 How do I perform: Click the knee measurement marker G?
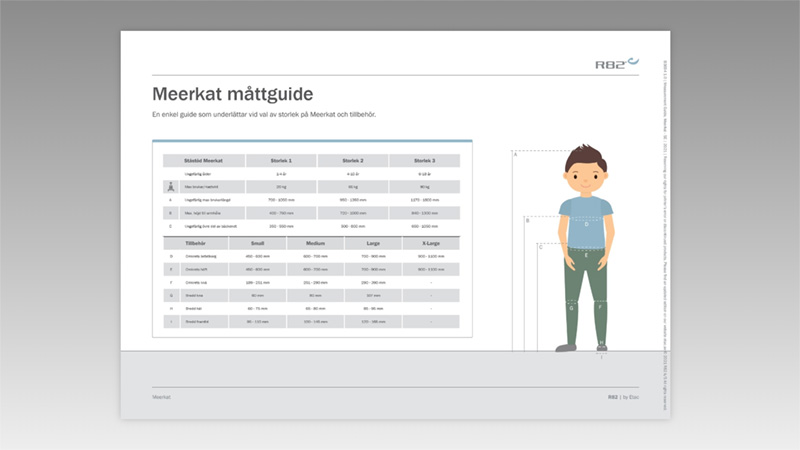click(571, 308)
